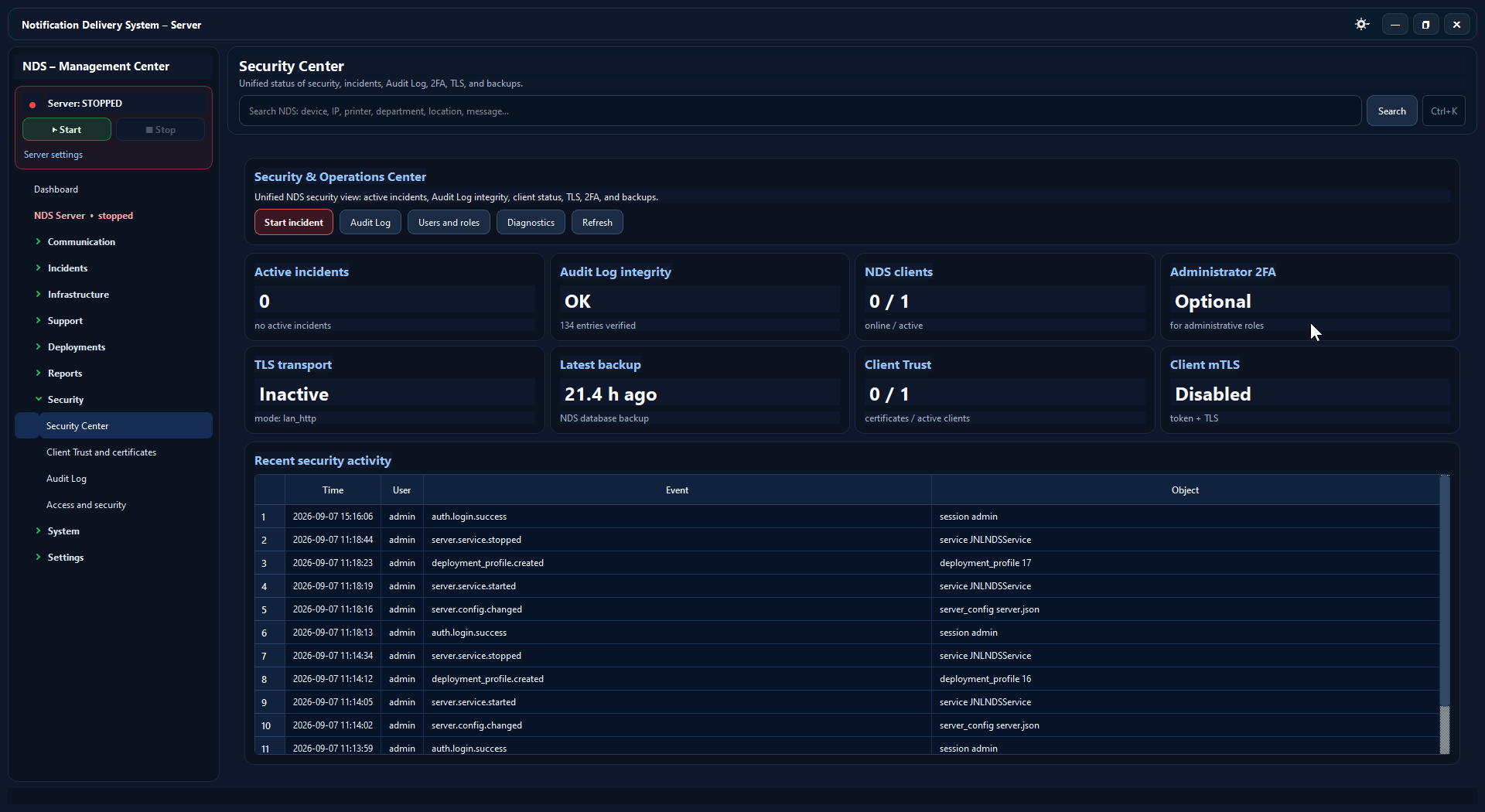Click the Event column header
This screenshot has width=1485, height=812.
pos(677,490)
